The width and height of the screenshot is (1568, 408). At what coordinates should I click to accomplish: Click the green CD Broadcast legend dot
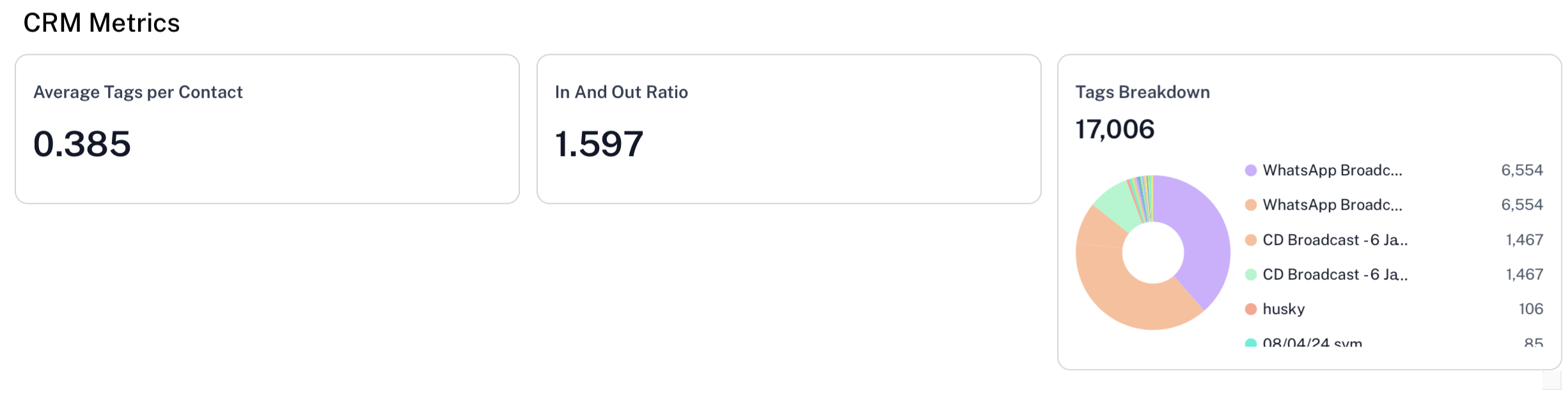pos(1251,274)
